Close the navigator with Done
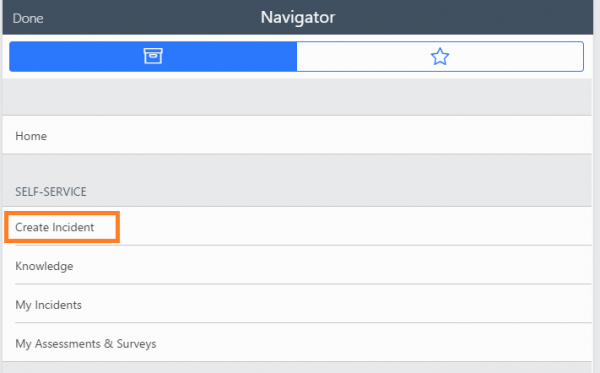The image size is (600, 373). coord(28,18)
